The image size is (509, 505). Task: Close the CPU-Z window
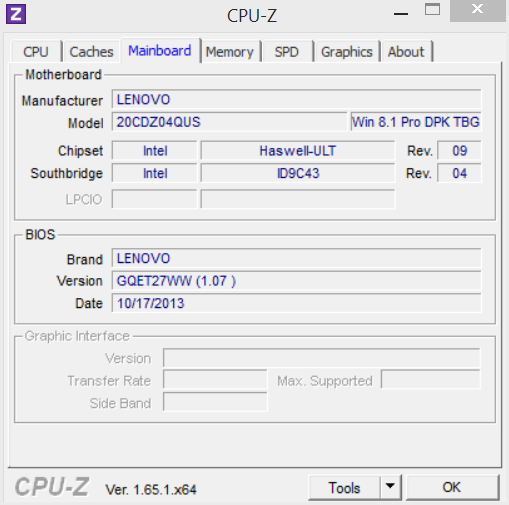[477, 10]
